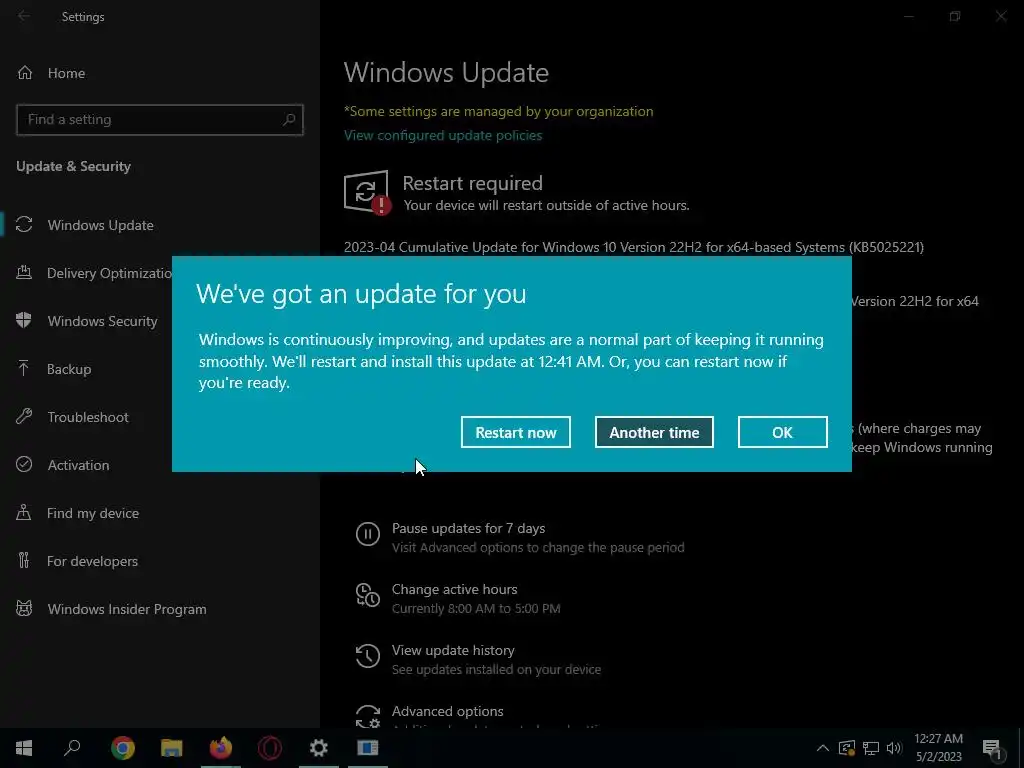The width and height of the screenshot is (1024, 768).
Task: Click the Update & Security heading
Action: pyautogui.click(x=73, y=167)
